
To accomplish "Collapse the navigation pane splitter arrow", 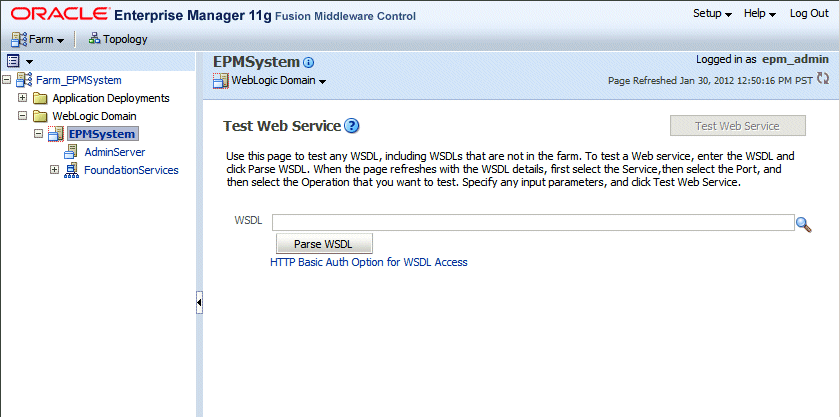I will (199, 302).
